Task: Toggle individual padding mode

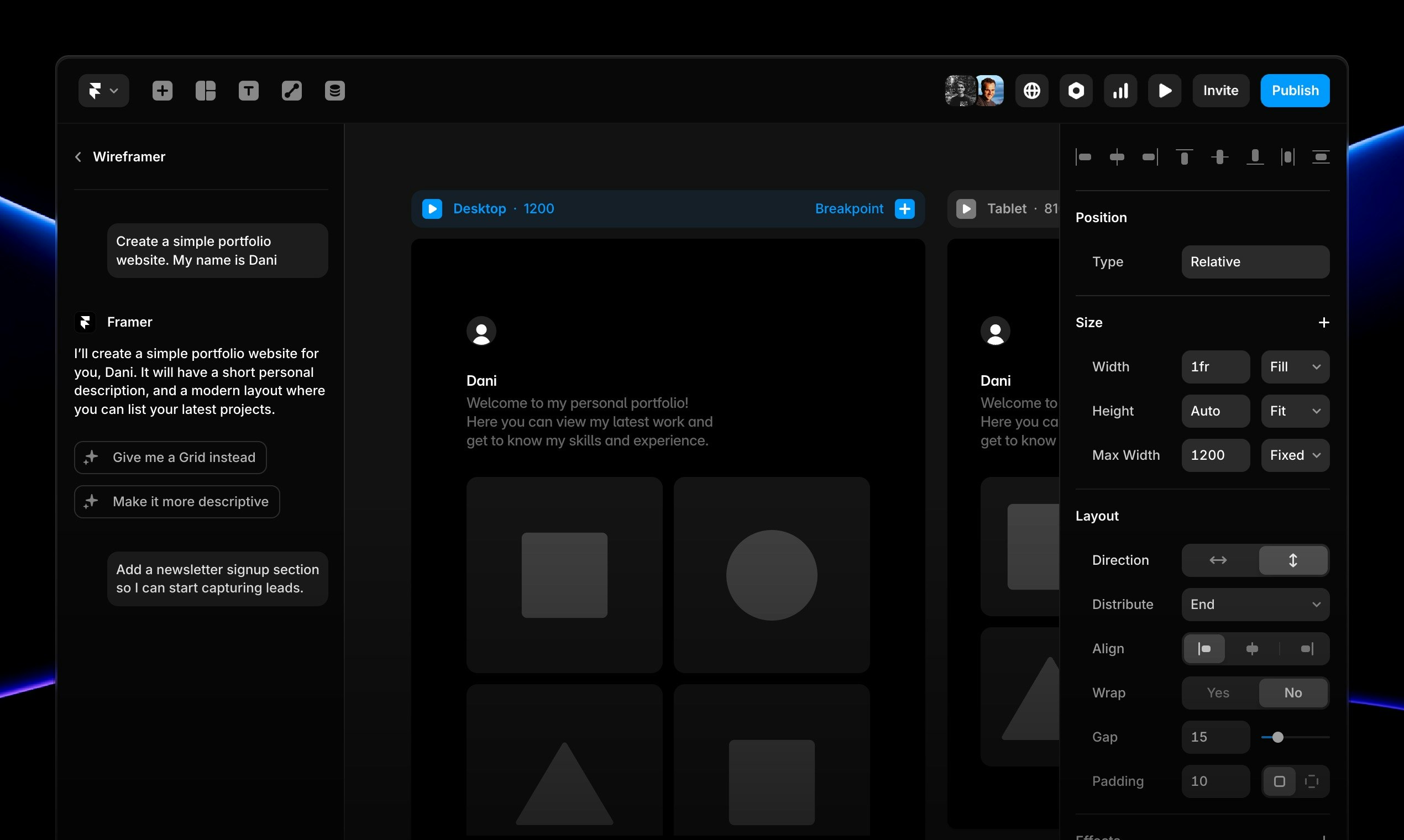Action: pyautogui.click(x=1312, y=781)
